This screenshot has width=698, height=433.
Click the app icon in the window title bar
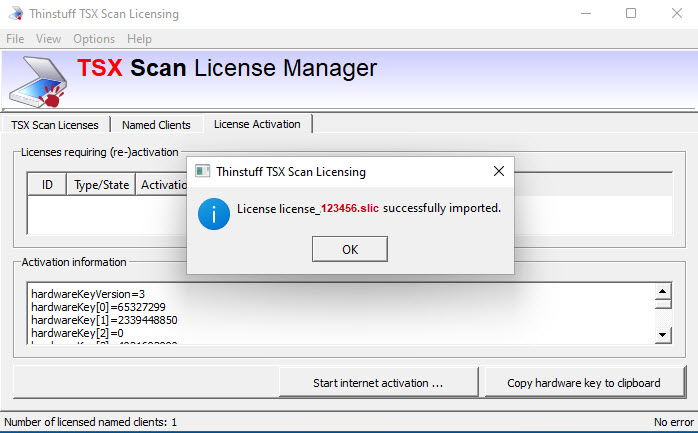16,13
